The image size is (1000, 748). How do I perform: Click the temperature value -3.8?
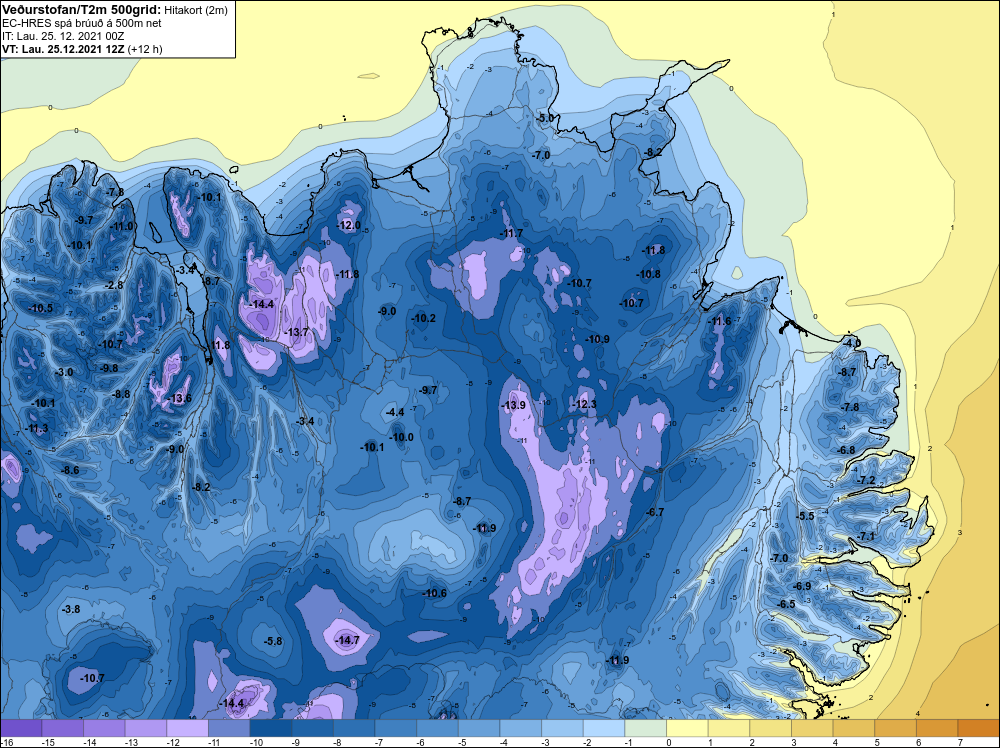click(71, 609)
